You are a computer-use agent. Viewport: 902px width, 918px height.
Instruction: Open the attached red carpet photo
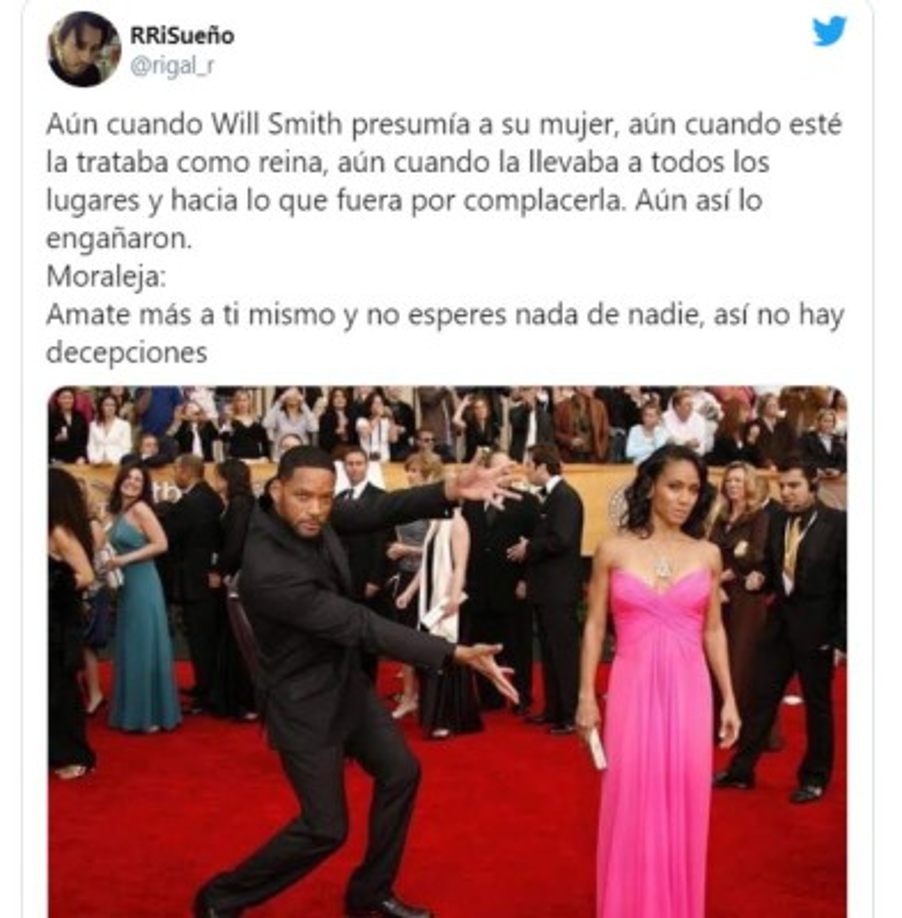pos(447,651)
